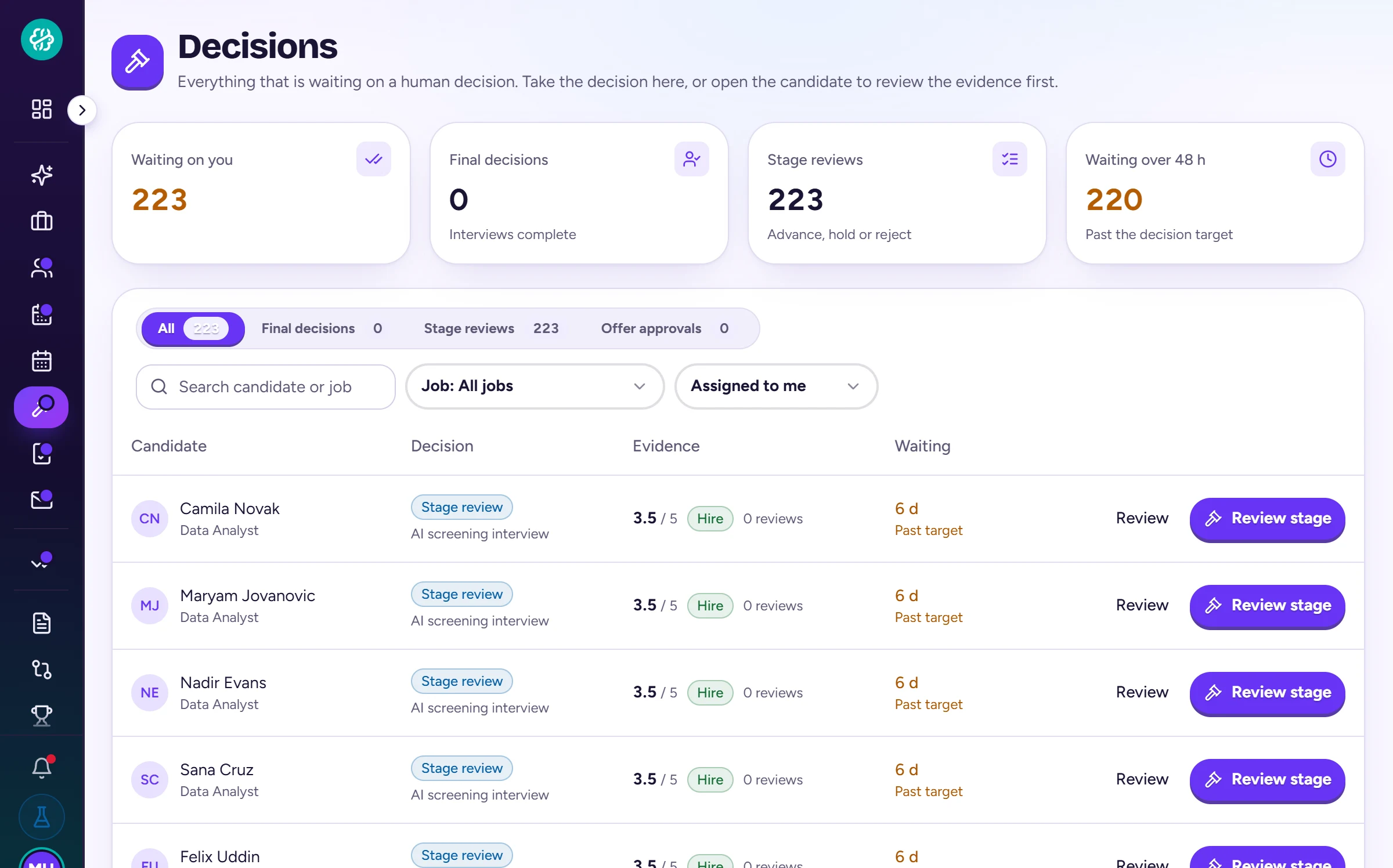Switch to the Stage reviews tab
Image resolution: width=1393 pixels, height=868 pixels.
[x=491, y=328]
